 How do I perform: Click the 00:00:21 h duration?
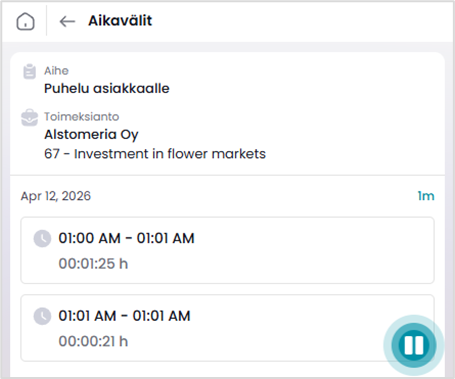pos(93,341)
